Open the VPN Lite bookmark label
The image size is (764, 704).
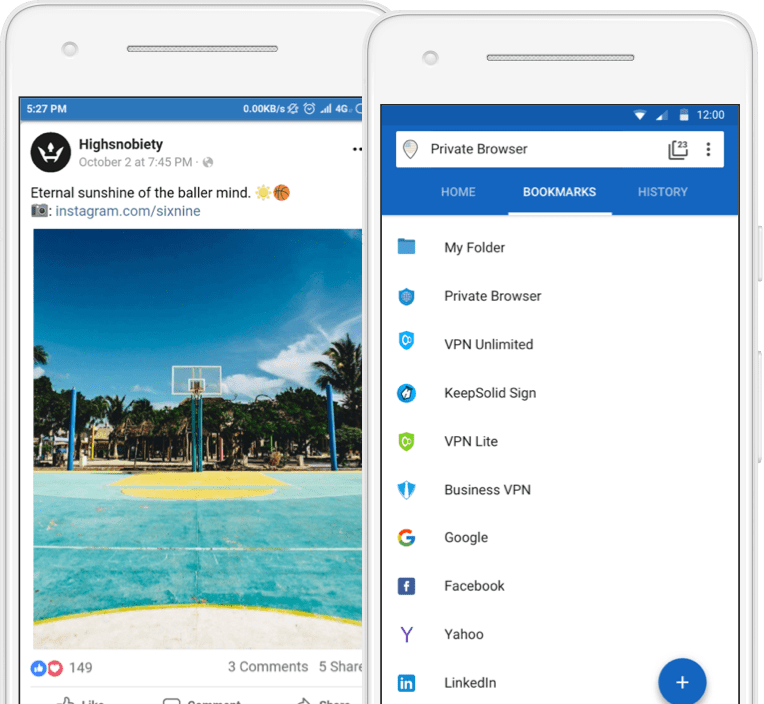pos(471,441)
